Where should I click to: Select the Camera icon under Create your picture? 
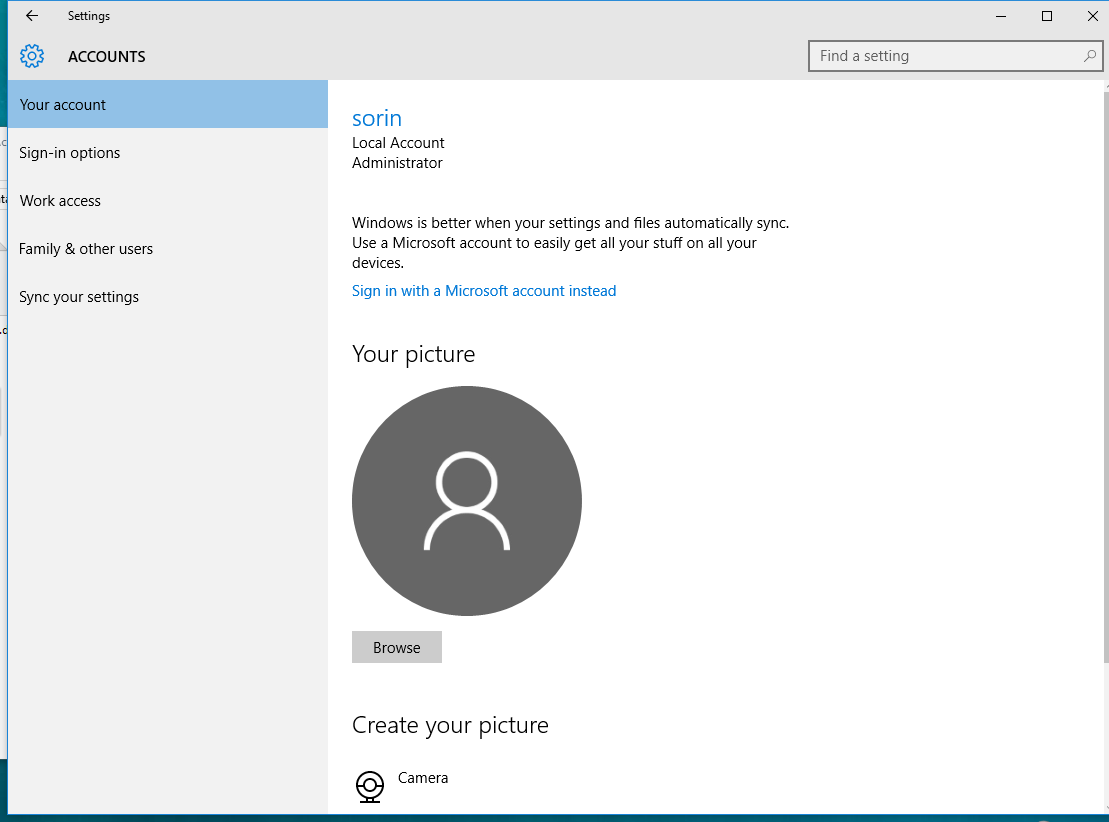click(x=369, y=786)
